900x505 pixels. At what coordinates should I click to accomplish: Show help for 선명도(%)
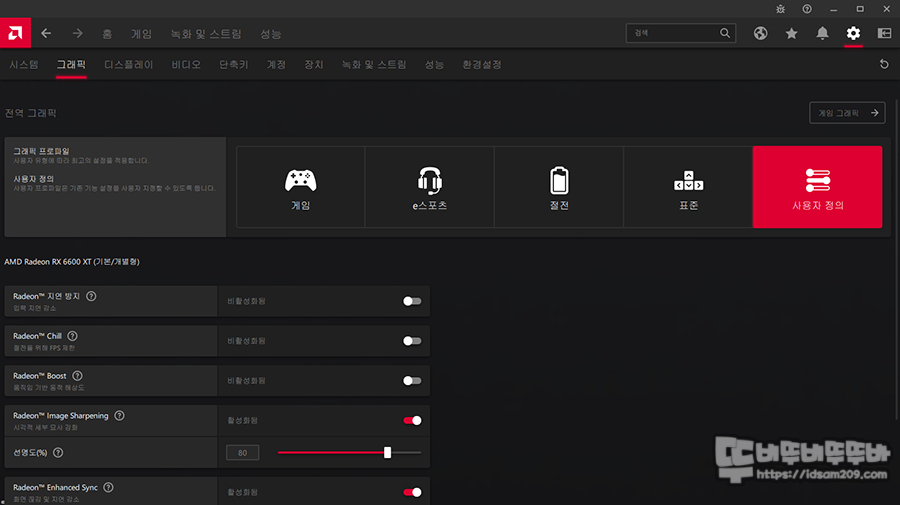click(x=58, y=453)
